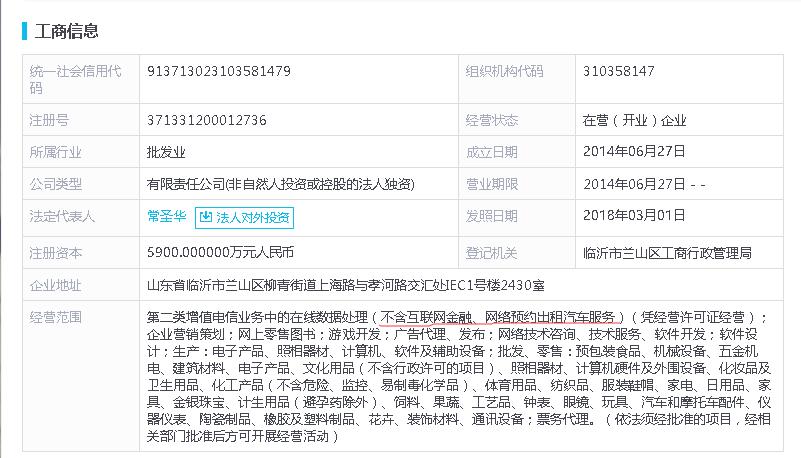Click the 营业期限 field label
This screenshot has height=458, width=801.
(491, 185)
